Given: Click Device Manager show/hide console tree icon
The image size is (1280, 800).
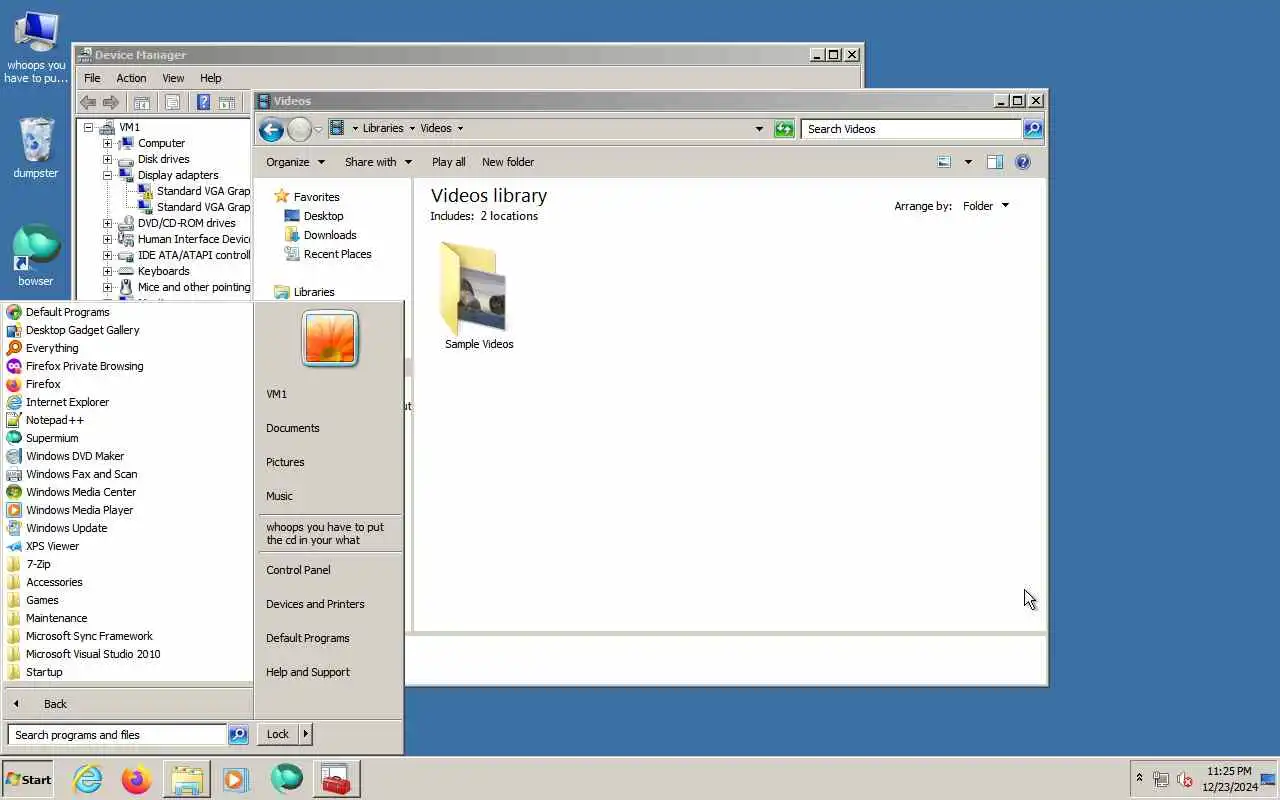Looking at the screenshot, I should coord(142,102).
